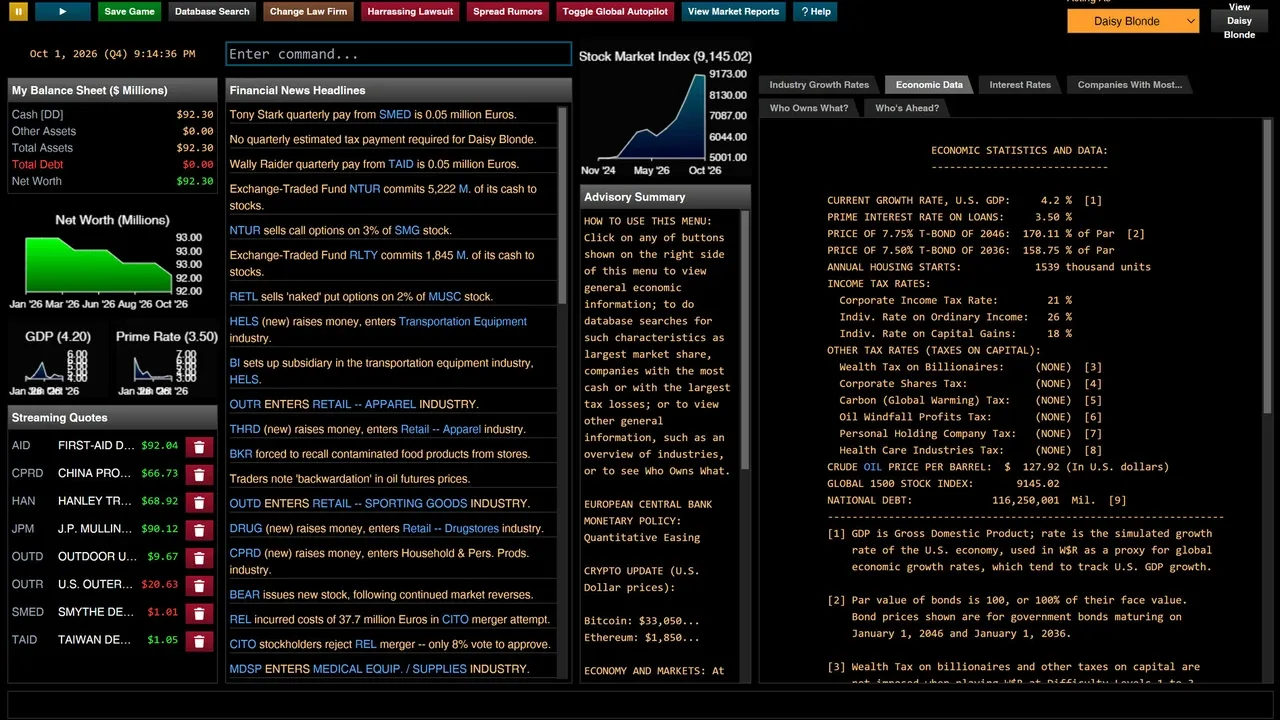Click the Spread Rumors button
Viewport: 1280px width, 720px height.
[507, 12]
